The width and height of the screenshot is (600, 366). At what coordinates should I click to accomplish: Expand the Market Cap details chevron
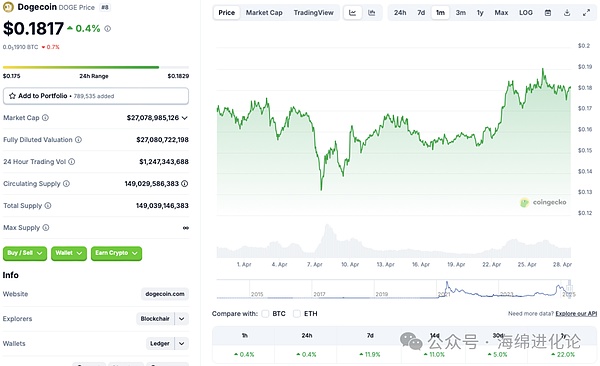pyautogui.click(x=184, y=118)
